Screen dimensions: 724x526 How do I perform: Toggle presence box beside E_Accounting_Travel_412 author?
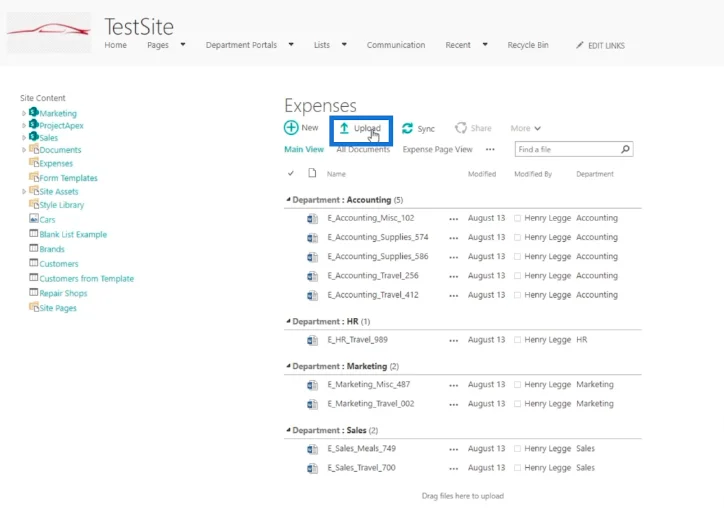coord(518,295)
